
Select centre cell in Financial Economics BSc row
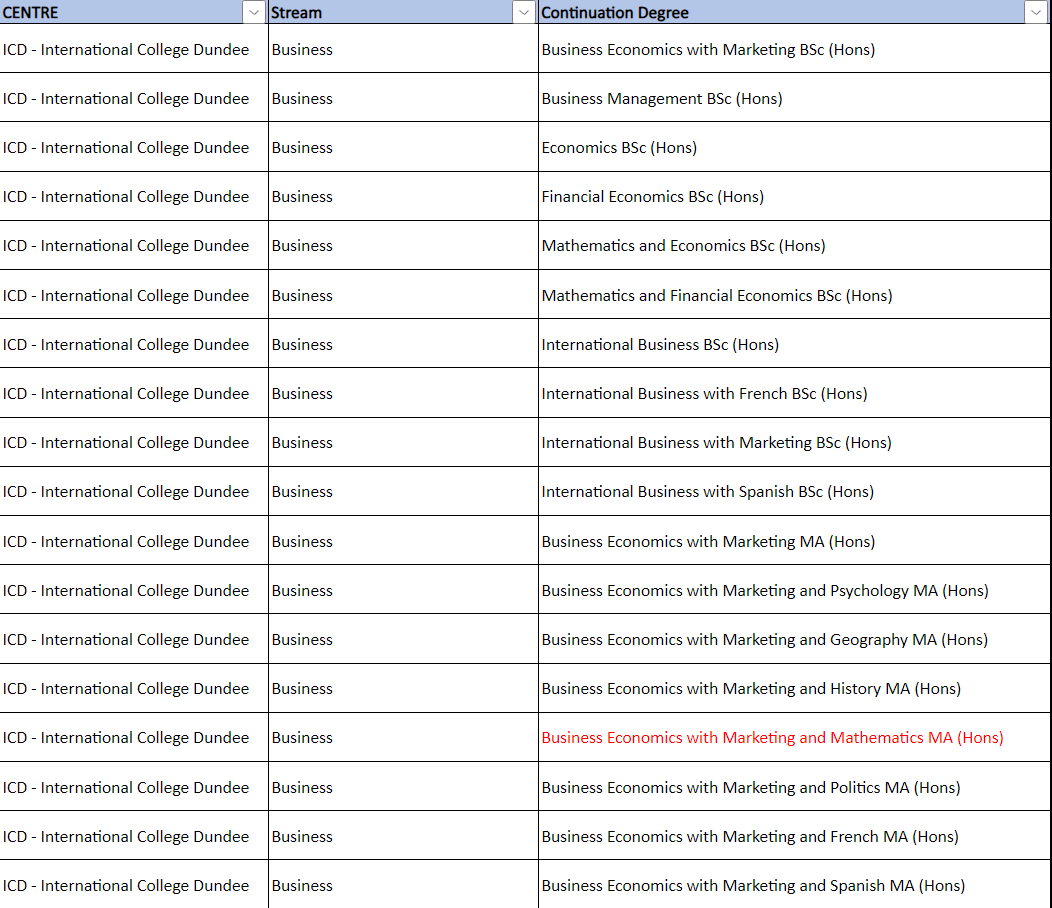pyautogui.click(x=134, y=196)
